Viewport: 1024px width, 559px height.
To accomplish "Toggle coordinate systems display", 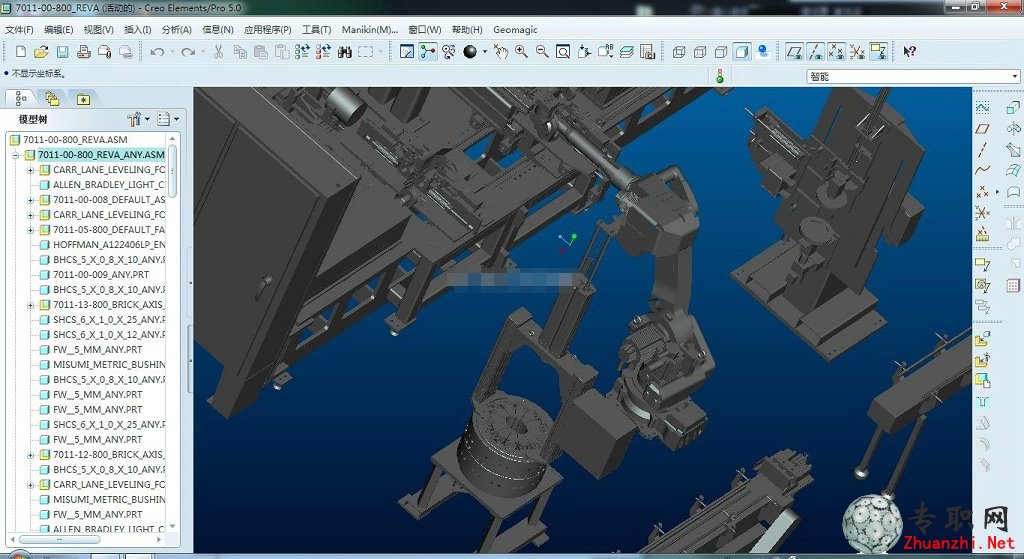I will 857,52.
